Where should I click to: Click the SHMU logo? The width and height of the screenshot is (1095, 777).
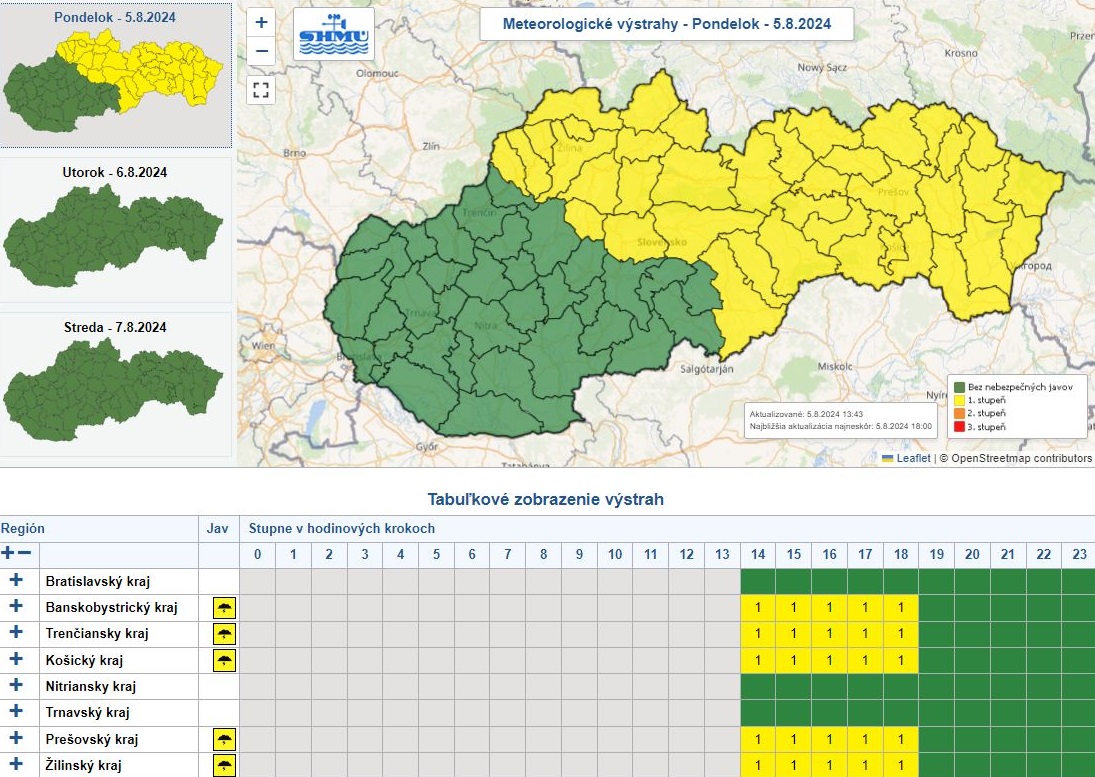333,36
